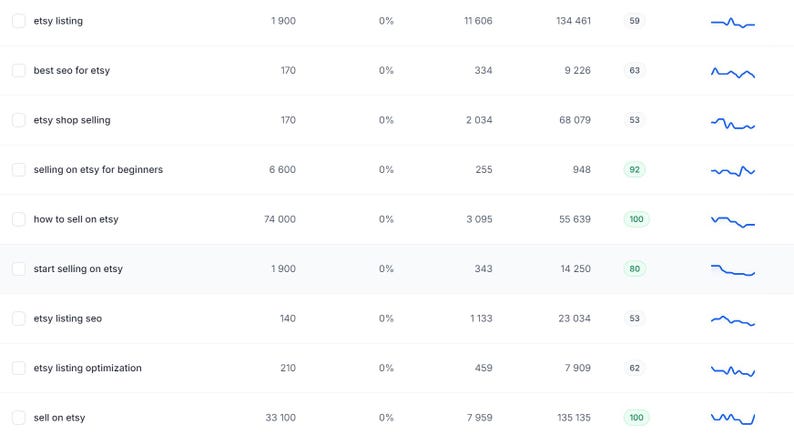Click the 80 score badge
This screenshot has width=794, height=435.
click(x=634, y=269)
